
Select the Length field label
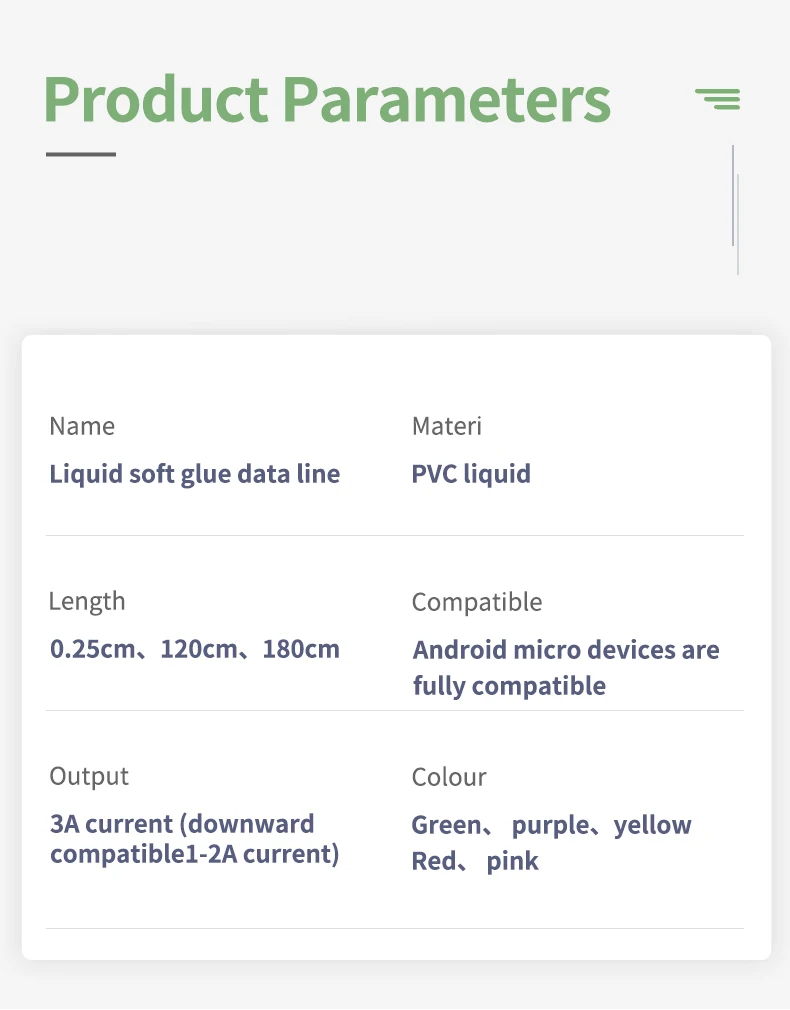87,601
